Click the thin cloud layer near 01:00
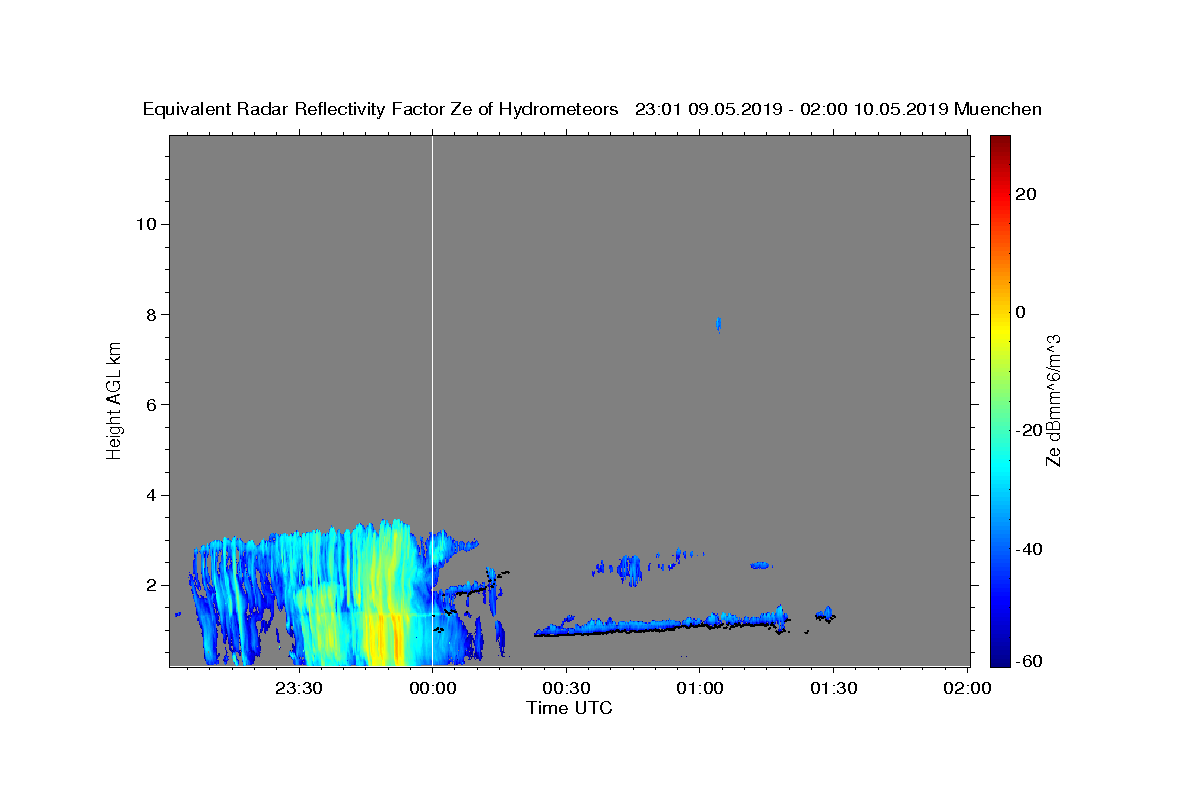The image size is (1200, 800). point(660,625)
